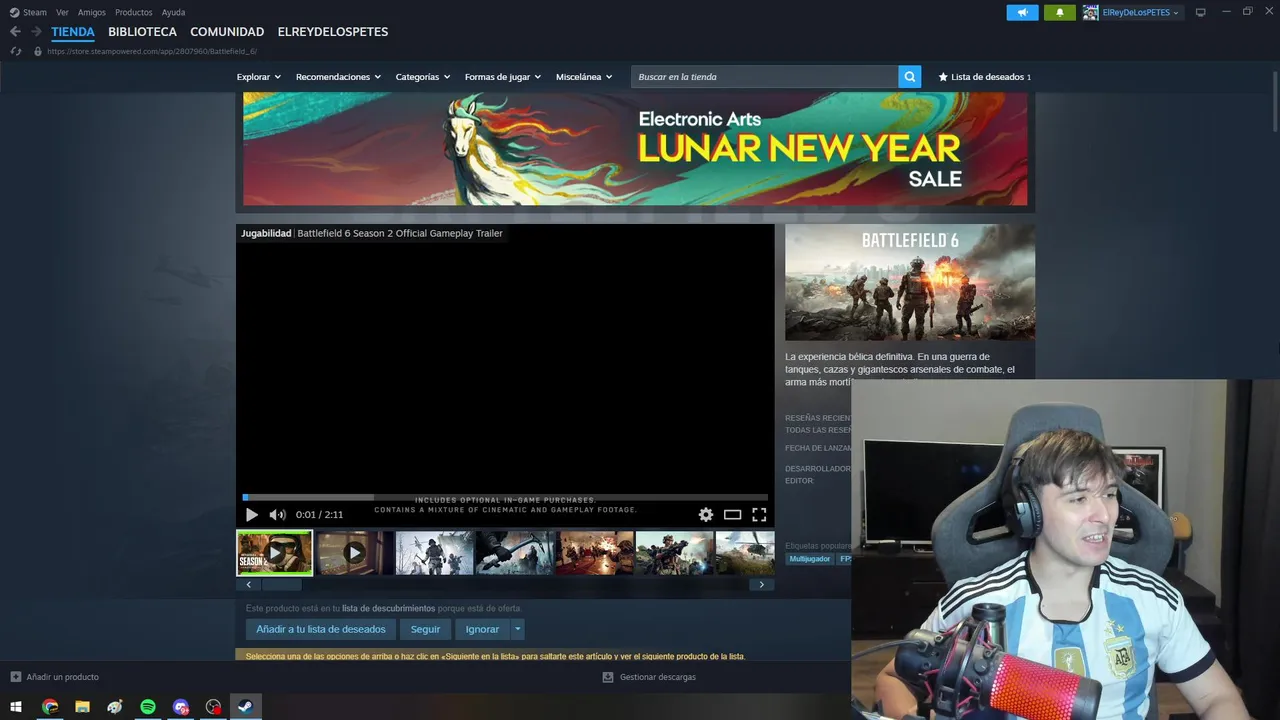
Task: Open Spotify from the taskbar
Action: click(148, 707)
